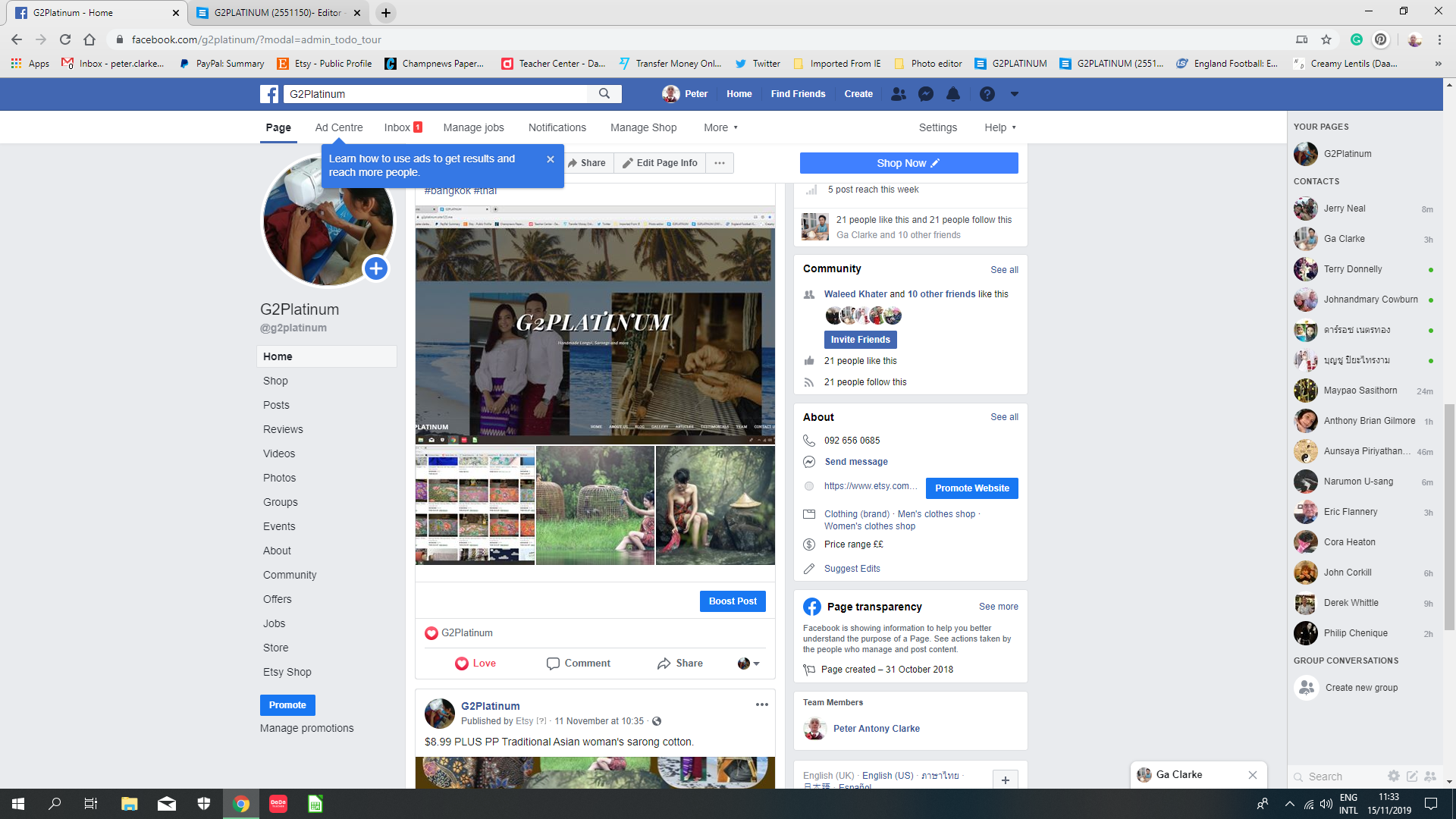The width and height of the screenshot is (1456, 819).
Task: Click Send message link
Action: click(x=856, y=462)
